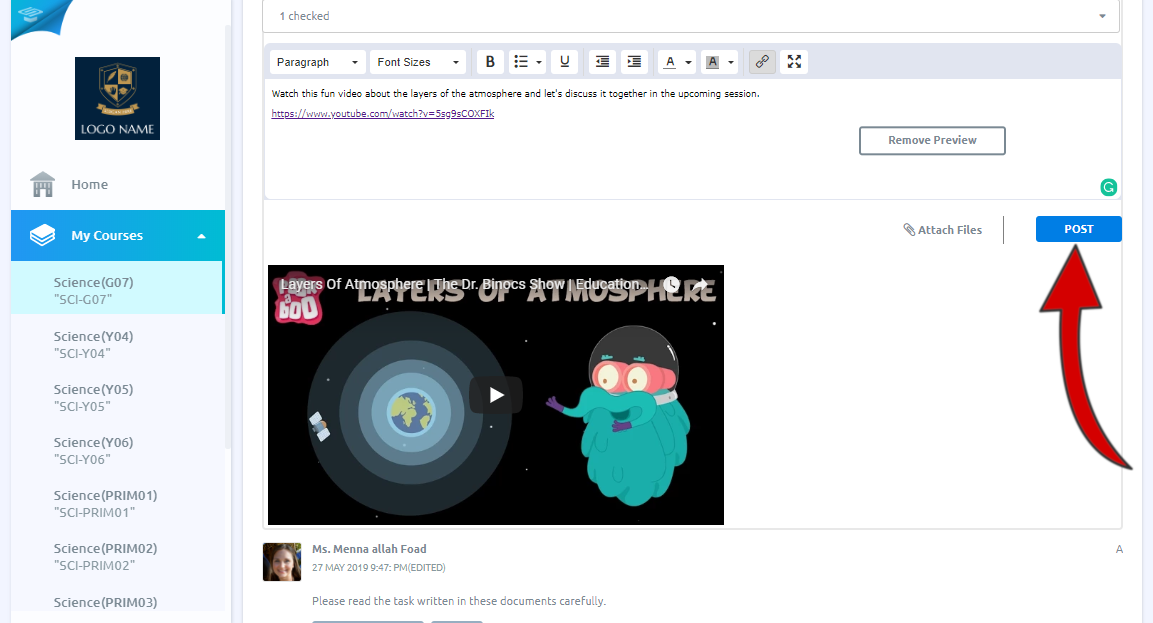Click the graduation cap corner icon
This screenshot has width=1153, height=623.
31,14
